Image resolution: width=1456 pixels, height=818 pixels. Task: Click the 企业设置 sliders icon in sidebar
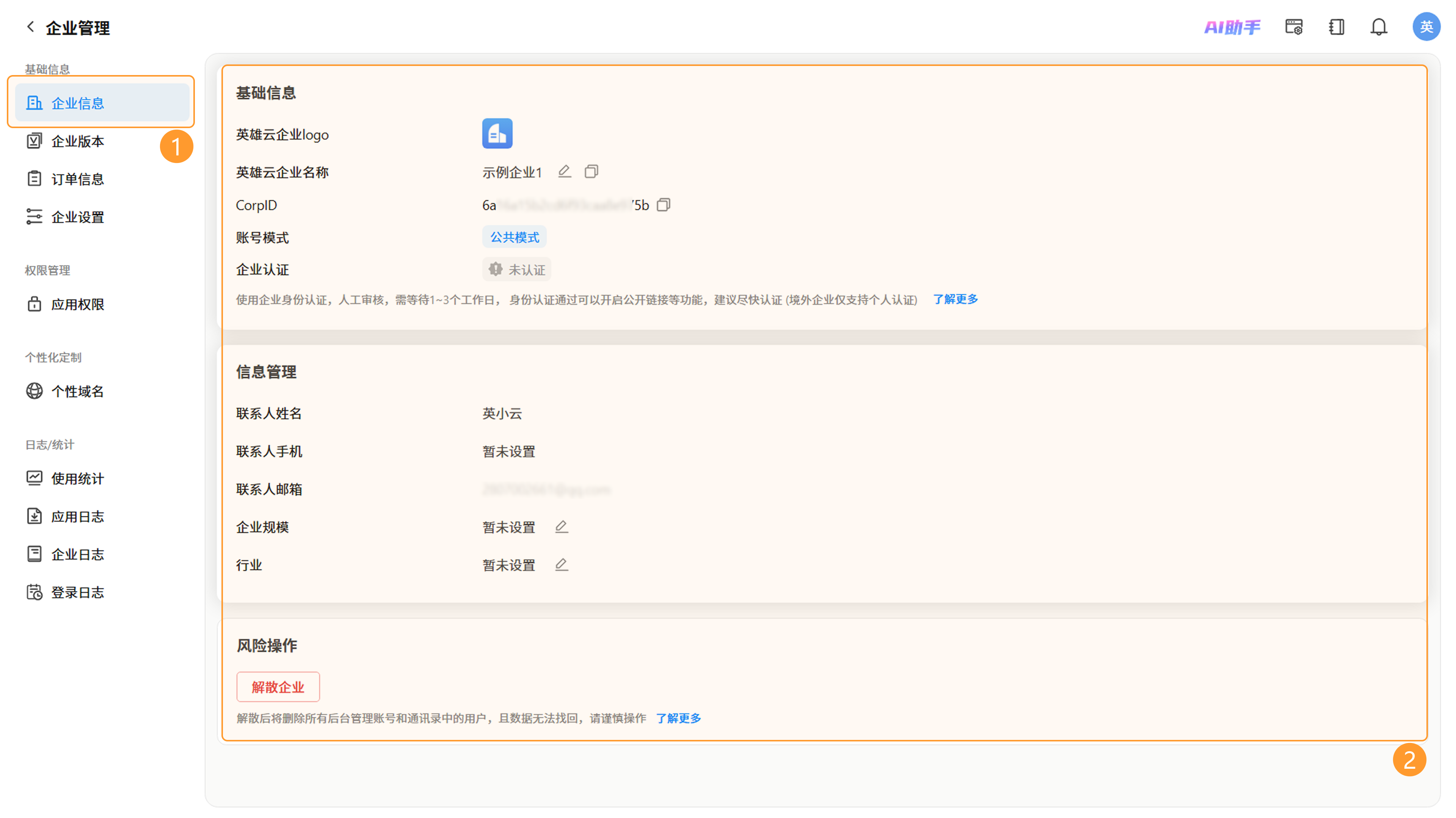(x=35, y=216)
